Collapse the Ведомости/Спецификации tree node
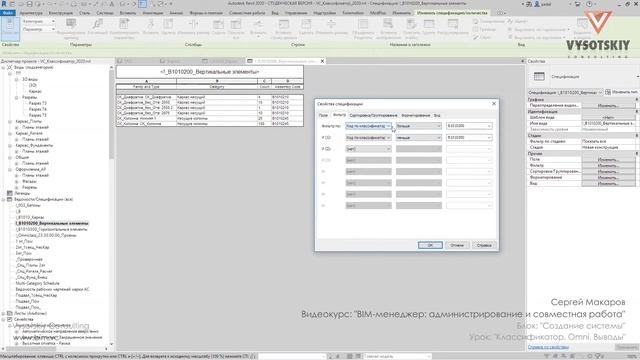 (4, 200)
